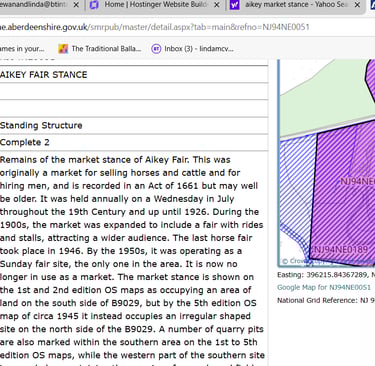
Task: Close the Yahoo Search tab
Action: click(x=357, y=5)
